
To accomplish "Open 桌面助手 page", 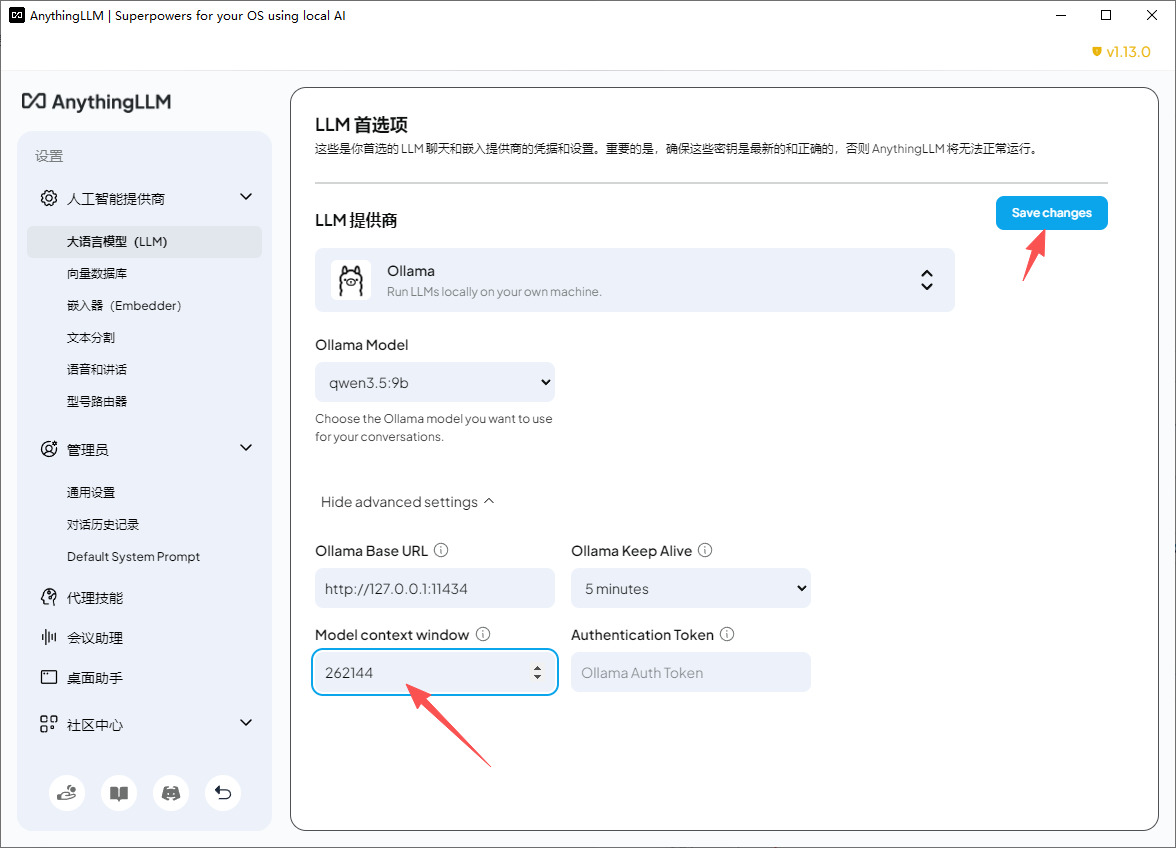I will tap(94, 678).
